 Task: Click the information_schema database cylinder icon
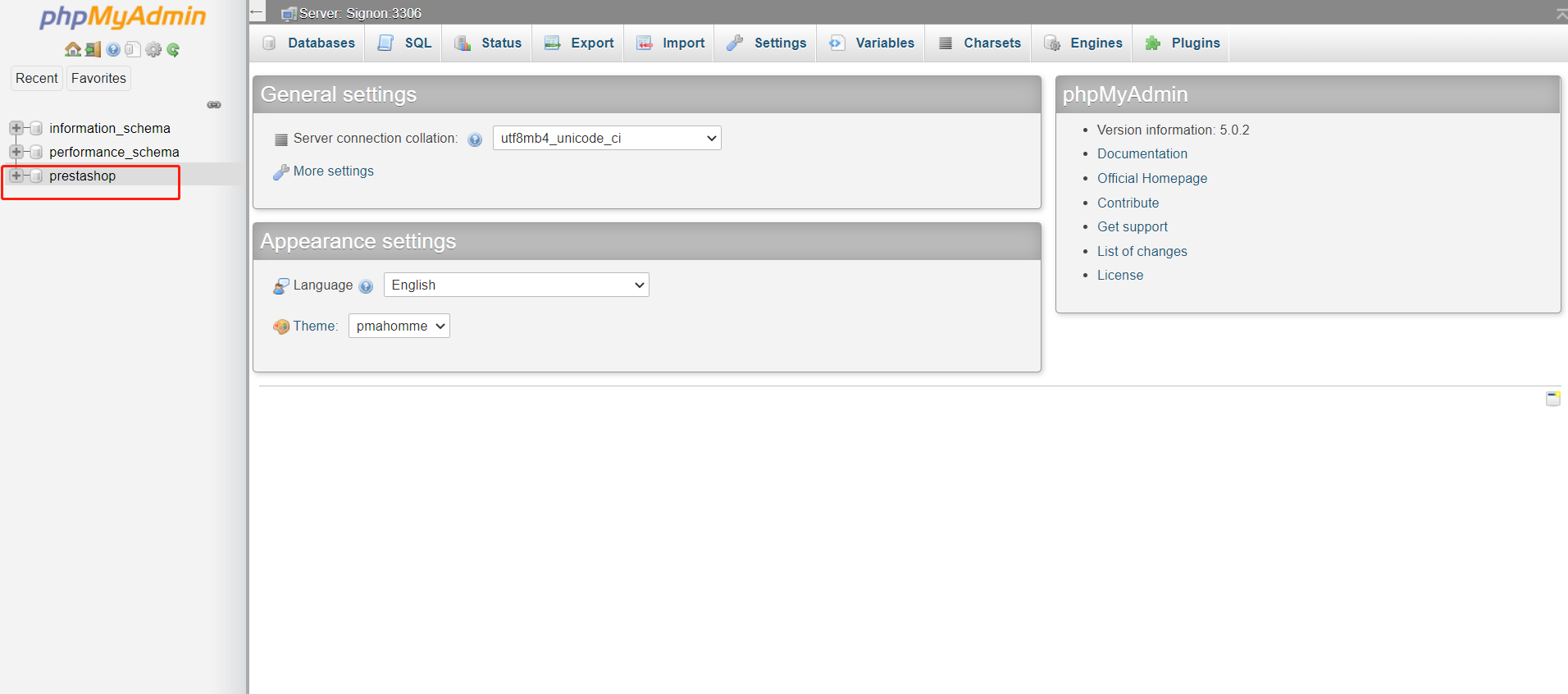[x=36, y=128]
